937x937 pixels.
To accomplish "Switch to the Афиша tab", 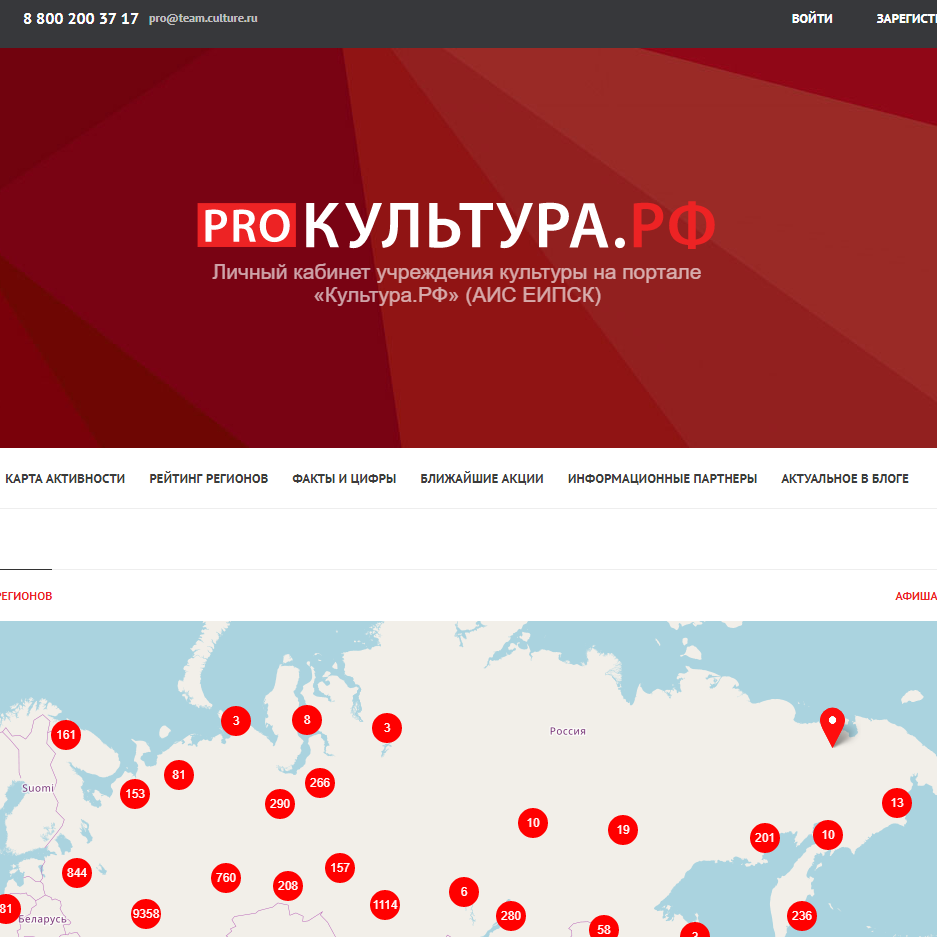I will [915, 596].
